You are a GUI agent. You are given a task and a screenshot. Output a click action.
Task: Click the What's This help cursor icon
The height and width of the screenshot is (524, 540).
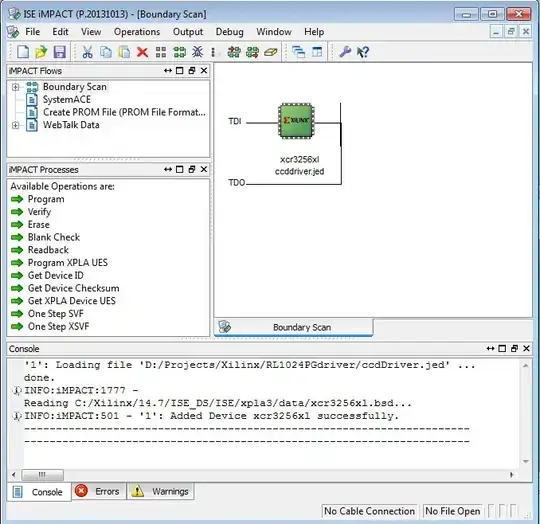coord(363,52)
